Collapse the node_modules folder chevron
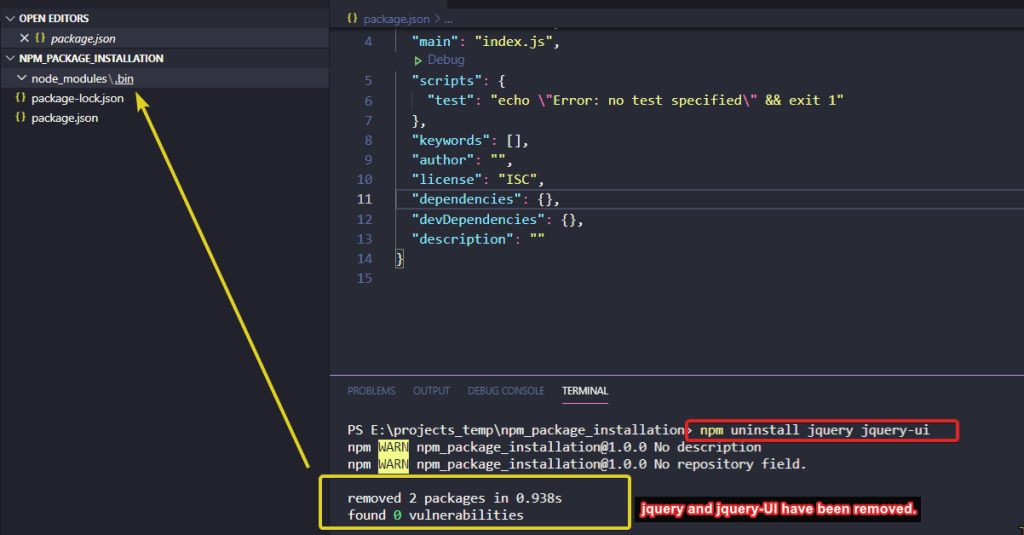Image resolution: width=1024 pixels, height=535 pixels. pyautogui.click(x=22, y=78)
